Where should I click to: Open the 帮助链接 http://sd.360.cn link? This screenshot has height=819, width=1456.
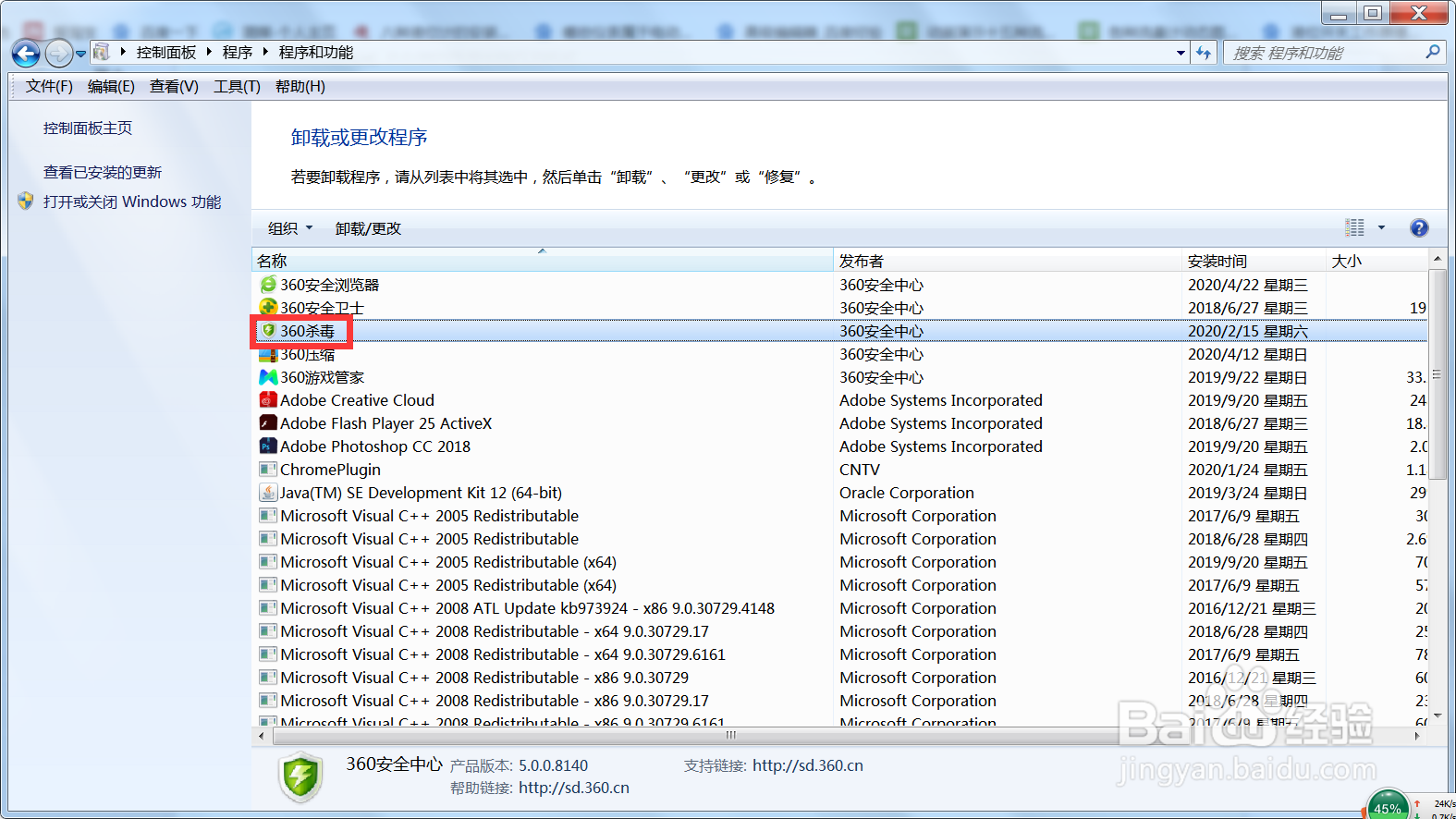pyautogui.click(x=573, y=788)
